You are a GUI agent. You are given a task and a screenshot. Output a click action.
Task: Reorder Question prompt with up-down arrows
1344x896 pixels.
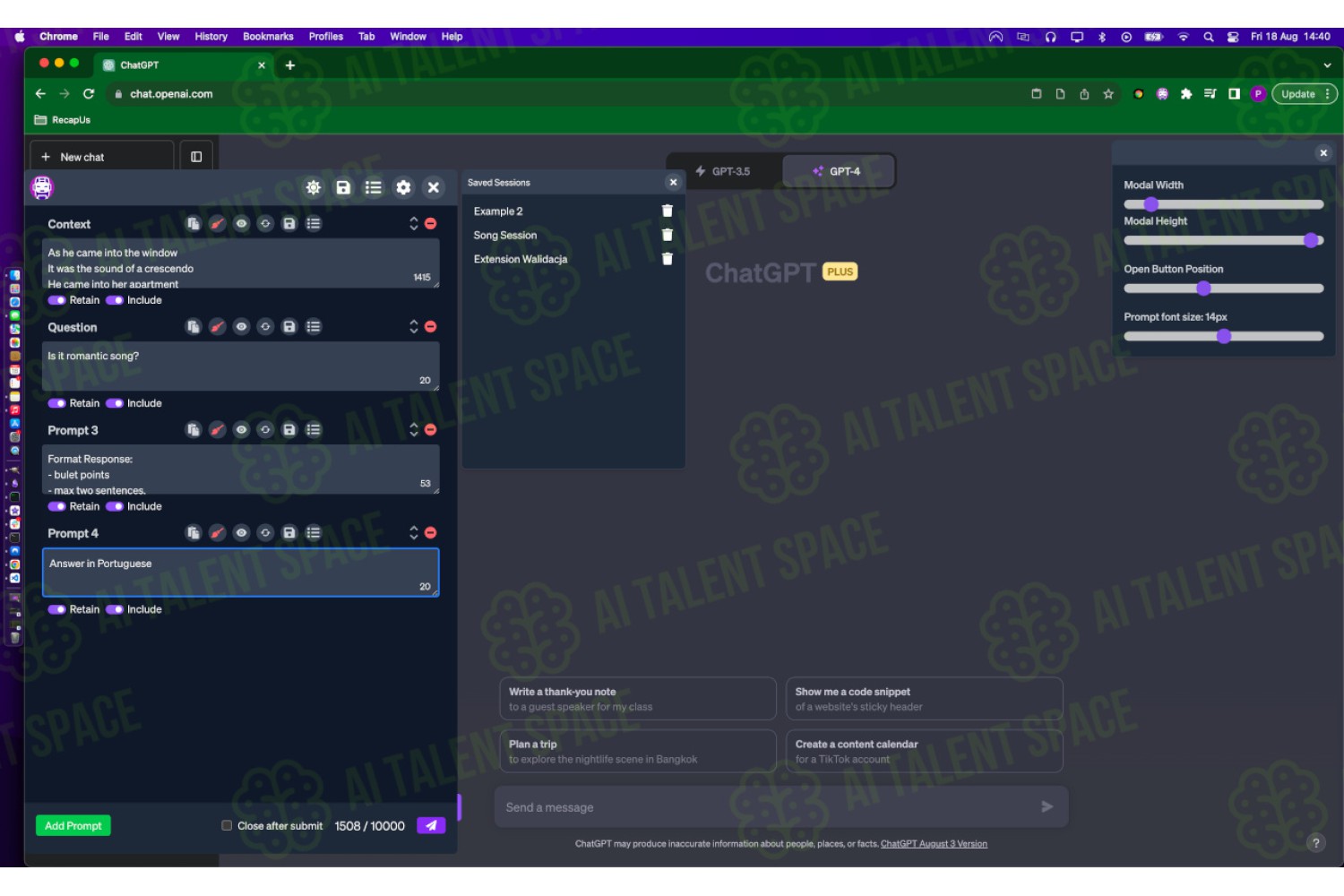[414, 327]
